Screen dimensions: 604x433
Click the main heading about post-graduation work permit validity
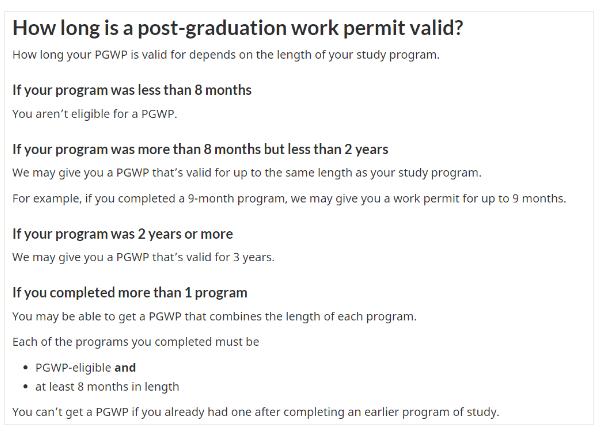pyautogui.click(x=237, y=28)
